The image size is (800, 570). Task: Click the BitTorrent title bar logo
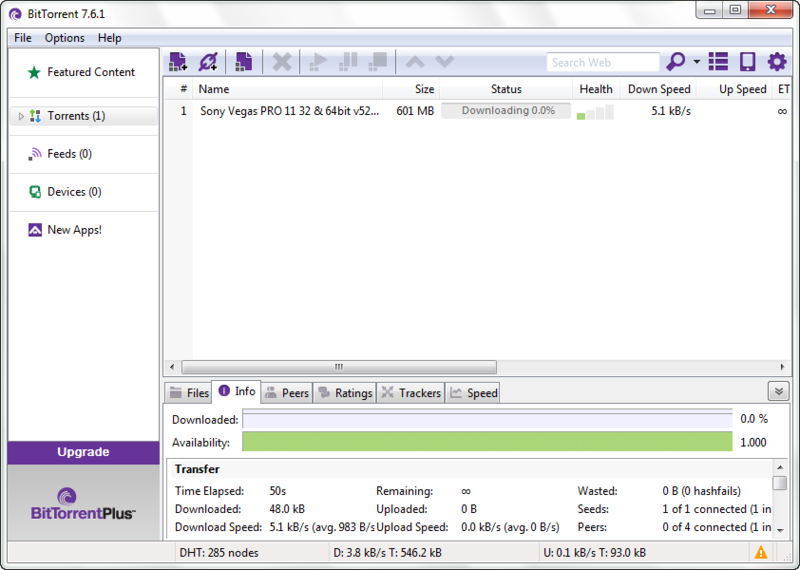(15, 14)
